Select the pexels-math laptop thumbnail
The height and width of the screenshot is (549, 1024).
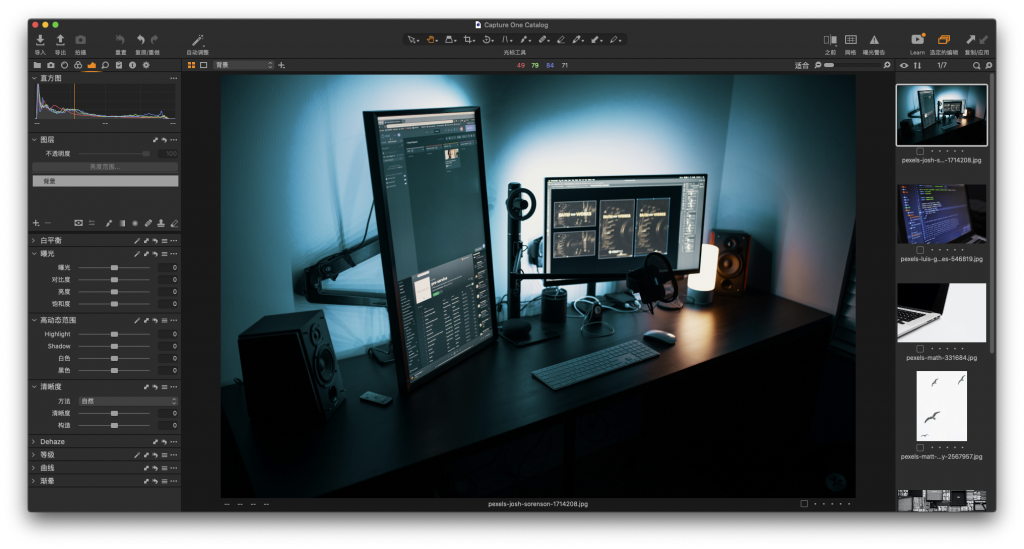(941, 313)
